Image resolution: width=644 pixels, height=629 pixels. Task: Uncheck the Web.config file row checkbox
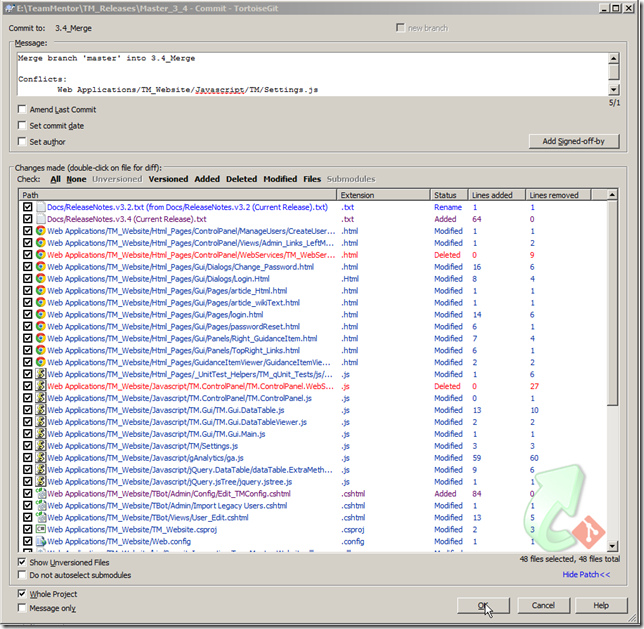pyautogui.click(x=28, y=541)
